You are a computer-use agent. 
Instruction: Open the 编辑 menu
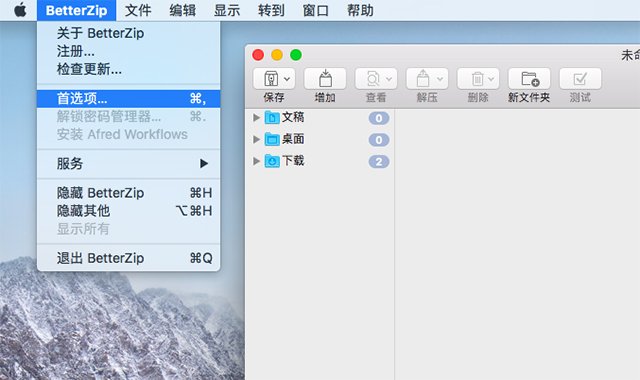pyautogui.click(x=182, y=10)
